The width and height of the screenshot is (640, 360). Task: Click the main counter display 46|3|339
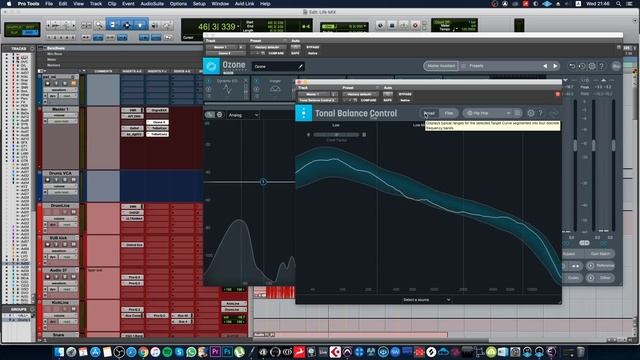pyautogui.click(x=217, y=27)
